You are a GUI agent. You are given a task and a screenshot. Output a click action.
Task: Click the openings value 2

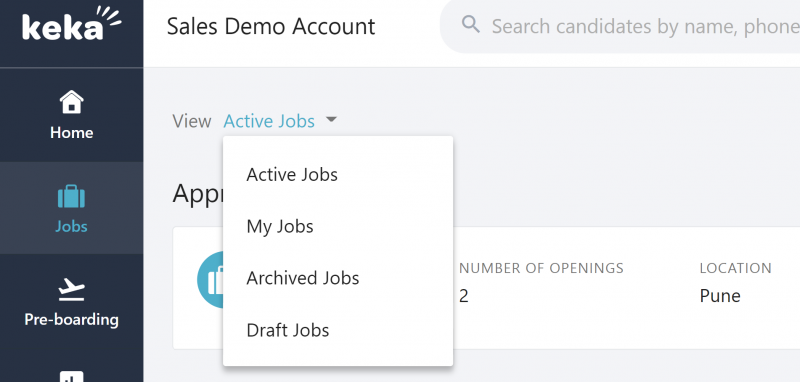click(x=463, y=296)
